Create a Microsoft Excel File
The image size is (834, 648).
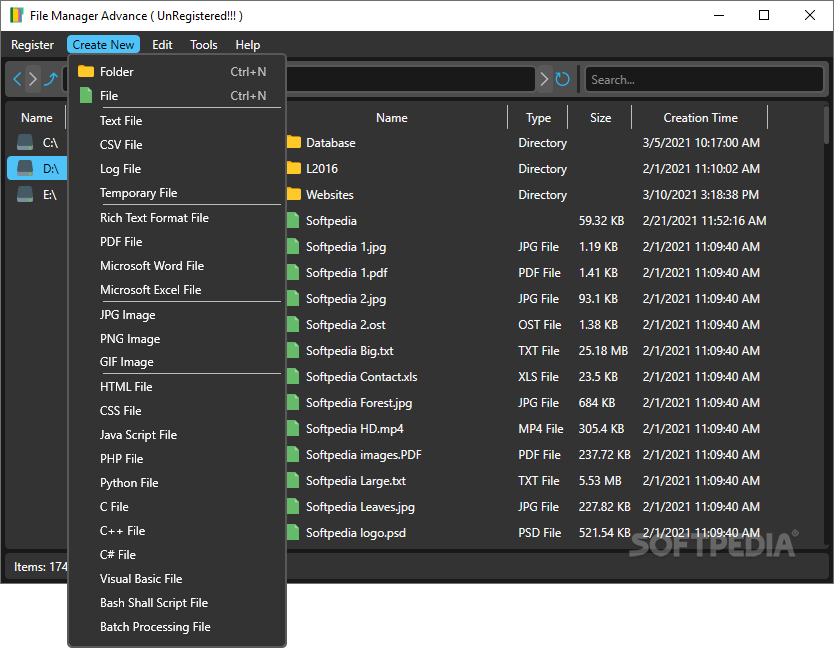click(x=177, y=289)
